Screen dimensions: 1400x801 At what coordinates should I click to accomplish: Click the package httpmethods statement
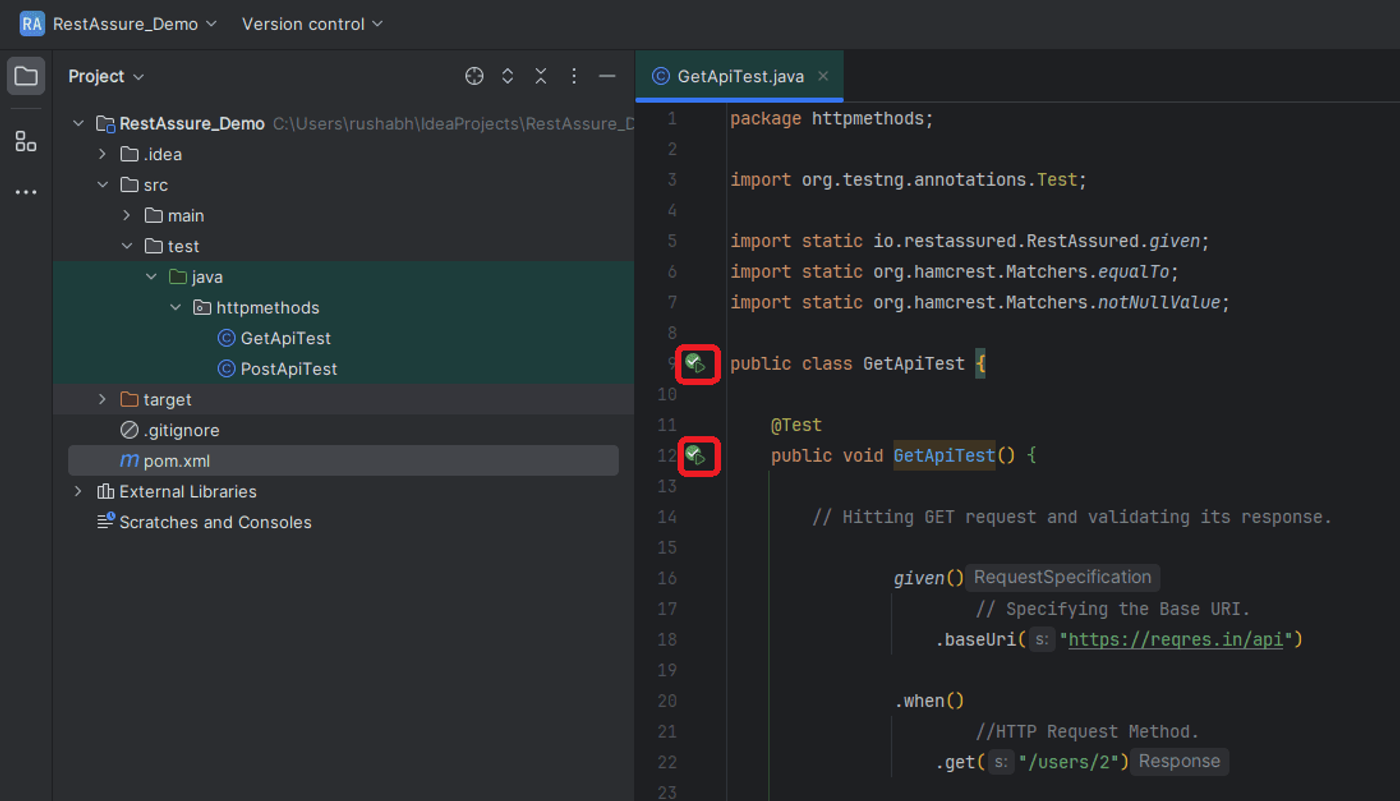(832, 119)
